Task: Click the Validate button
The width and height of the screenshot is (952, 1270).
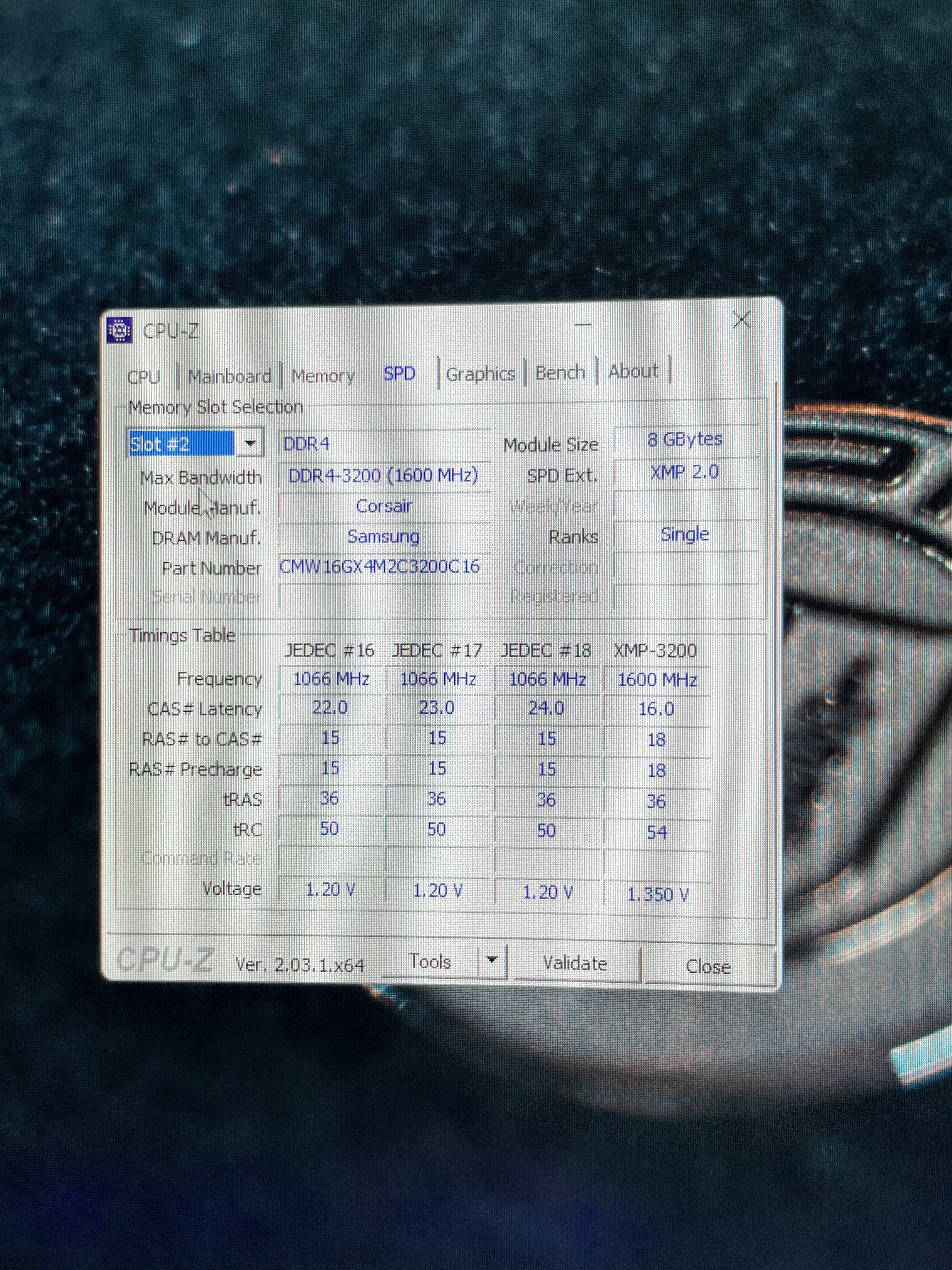Action: tap(575, 964)
